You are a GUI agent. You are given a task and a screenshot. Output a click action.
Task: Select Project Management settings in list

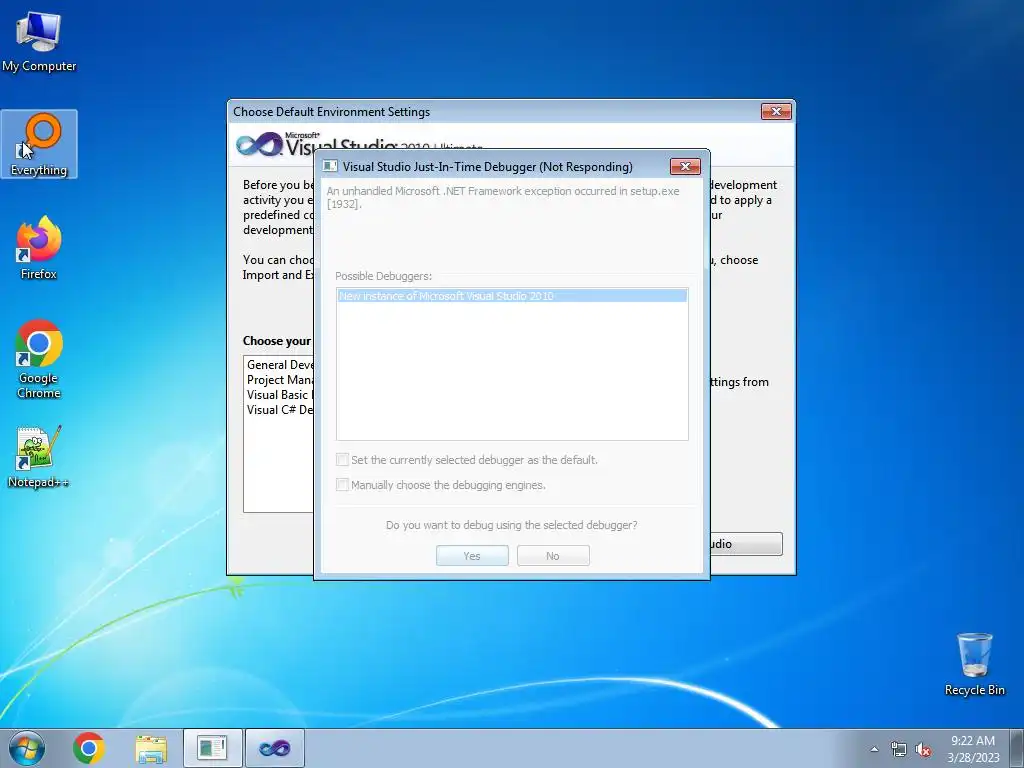coord(280,380)
